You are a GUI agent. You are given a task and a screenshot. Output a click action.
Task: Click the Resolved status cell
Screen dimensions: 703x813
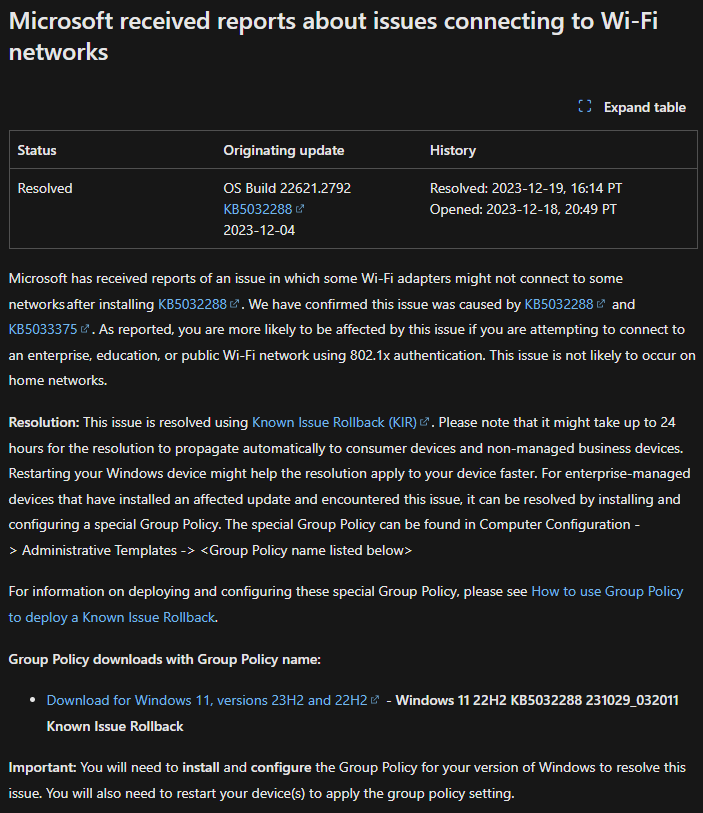(45, 188)
